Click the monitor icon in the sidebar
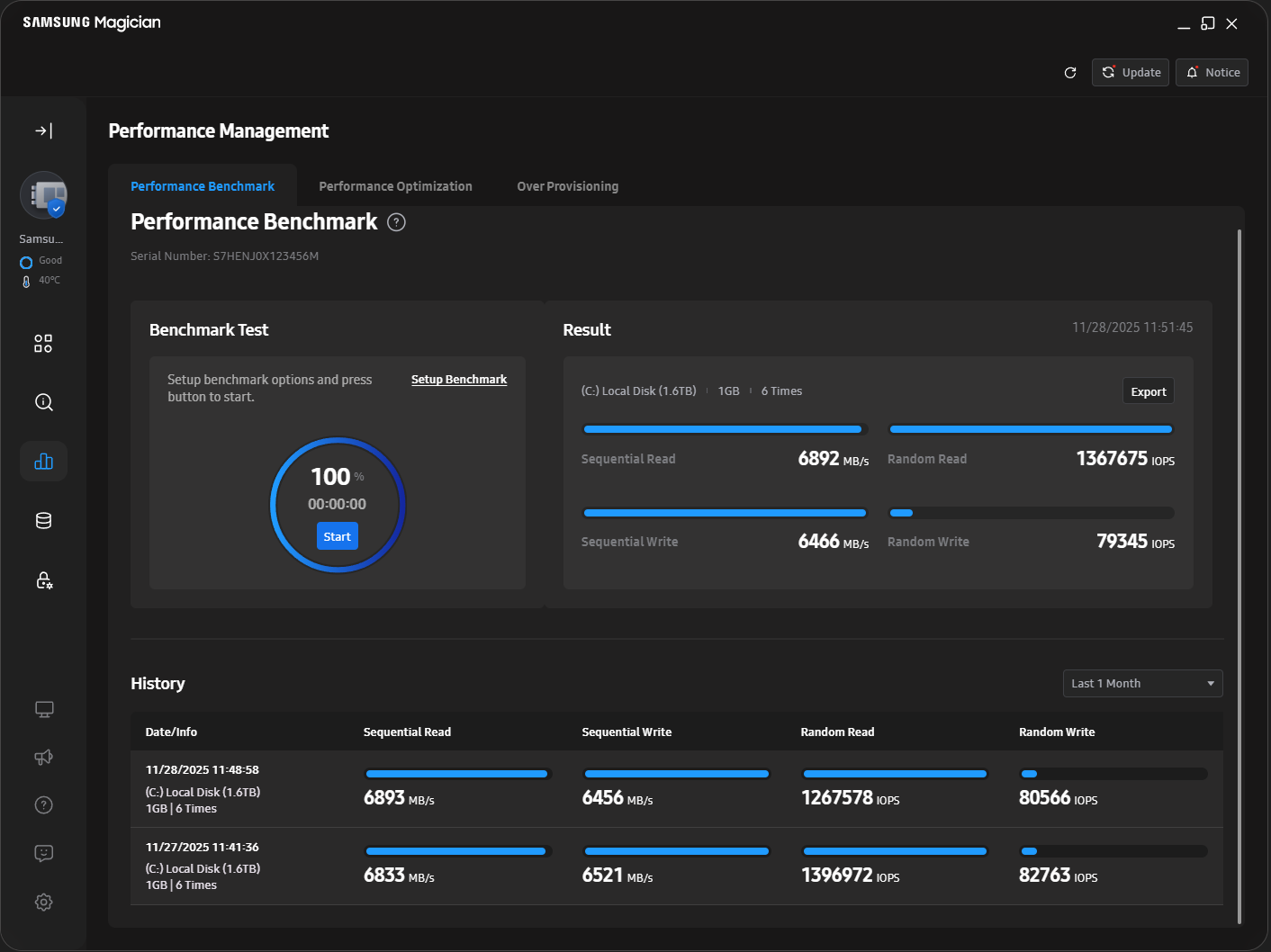The height and width of the screenshot is (952, 1271). point(43,710)
